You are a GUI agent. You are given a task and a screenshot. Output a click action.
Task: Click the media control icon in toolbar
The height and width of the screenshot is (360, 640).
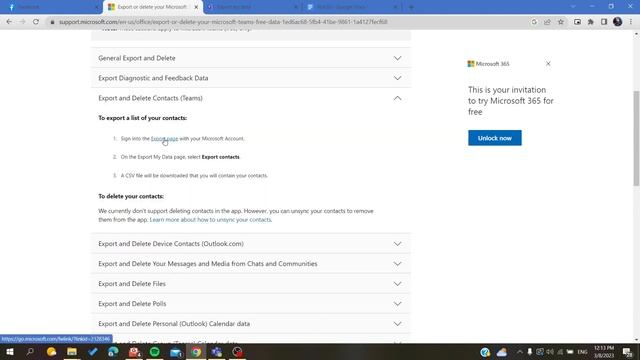tap(577, 22)
